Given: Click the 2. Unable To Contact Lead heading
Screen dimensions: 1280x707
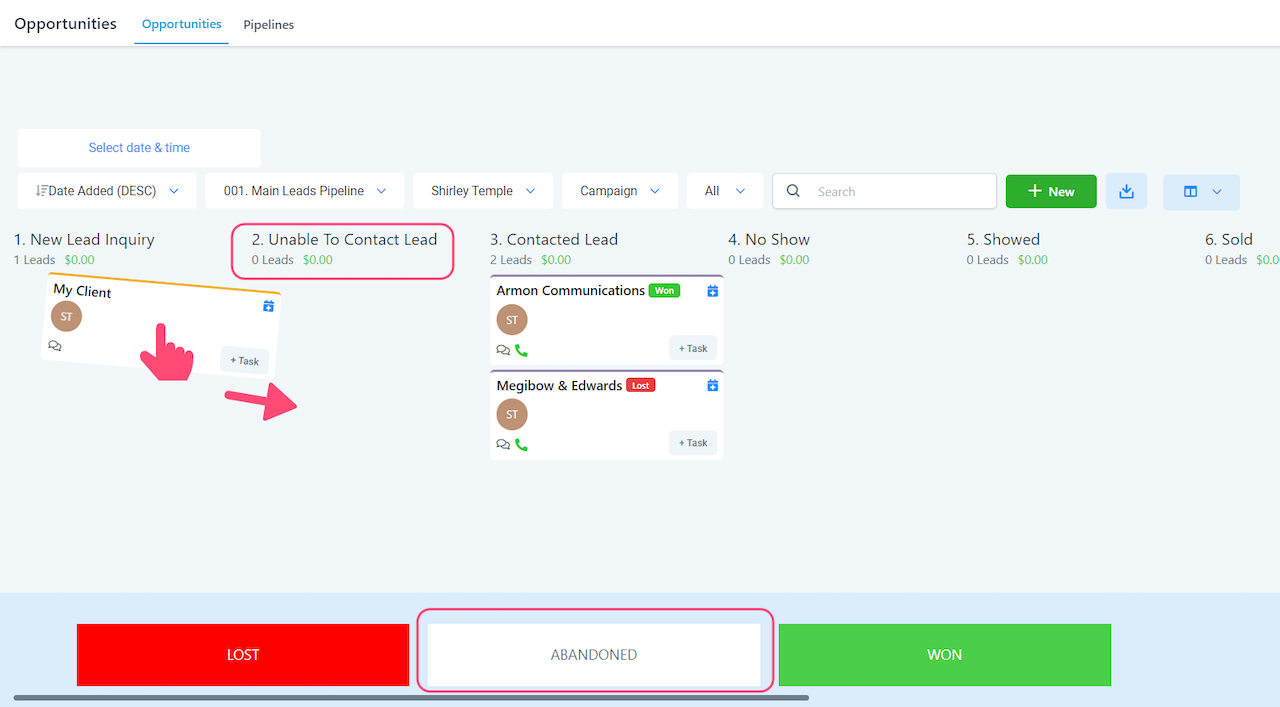Looking at the screenshot, I should click(344, 239).
